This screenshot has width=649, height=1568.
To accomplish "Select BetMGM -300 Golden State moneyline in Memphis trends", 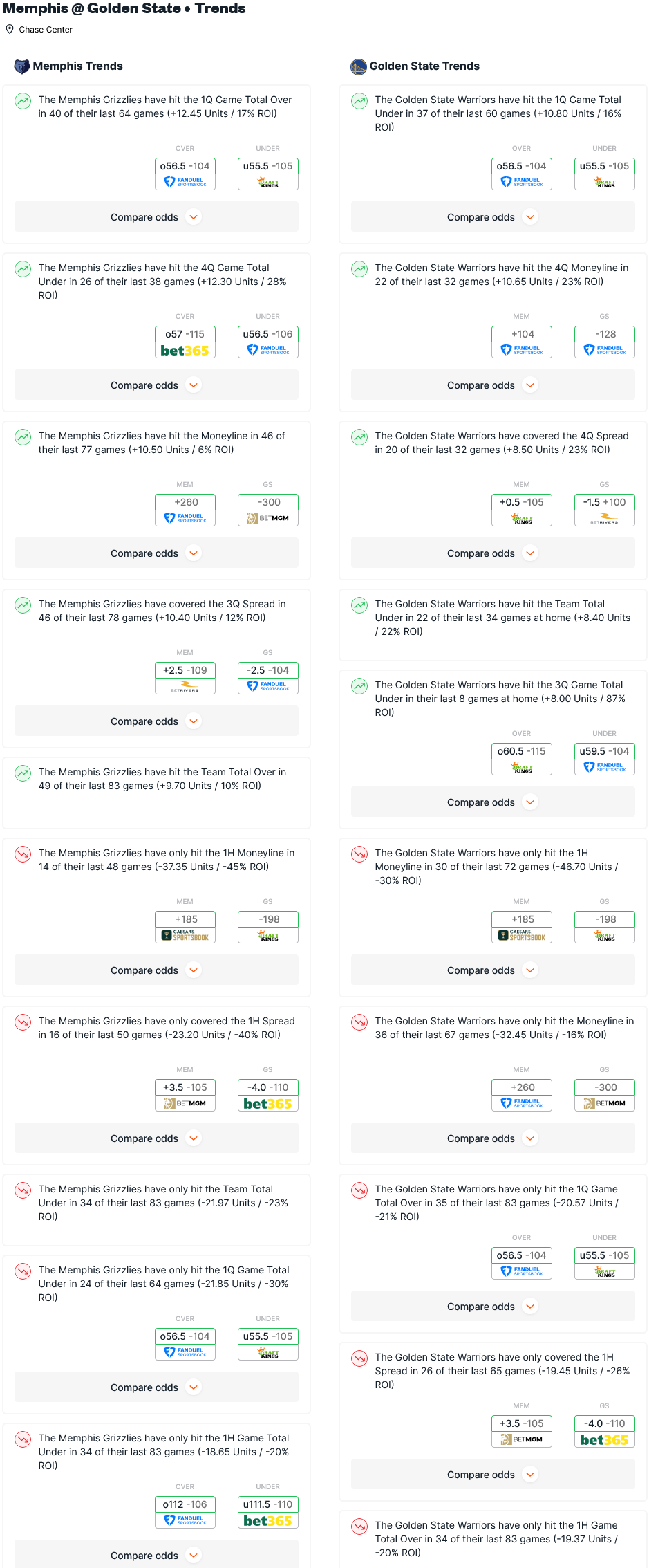I will click(x=268, y=510).
